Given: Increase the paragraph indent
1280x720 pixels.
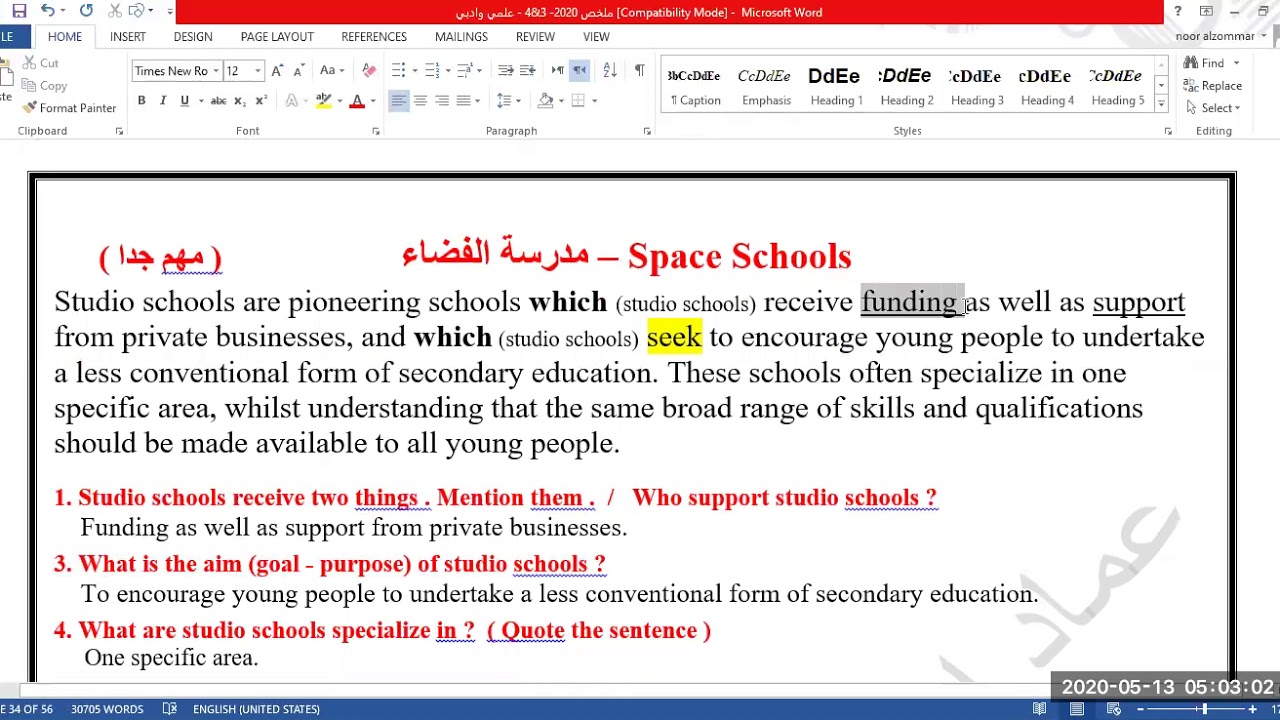Looking at the screenshot, I should pos(527,71).
